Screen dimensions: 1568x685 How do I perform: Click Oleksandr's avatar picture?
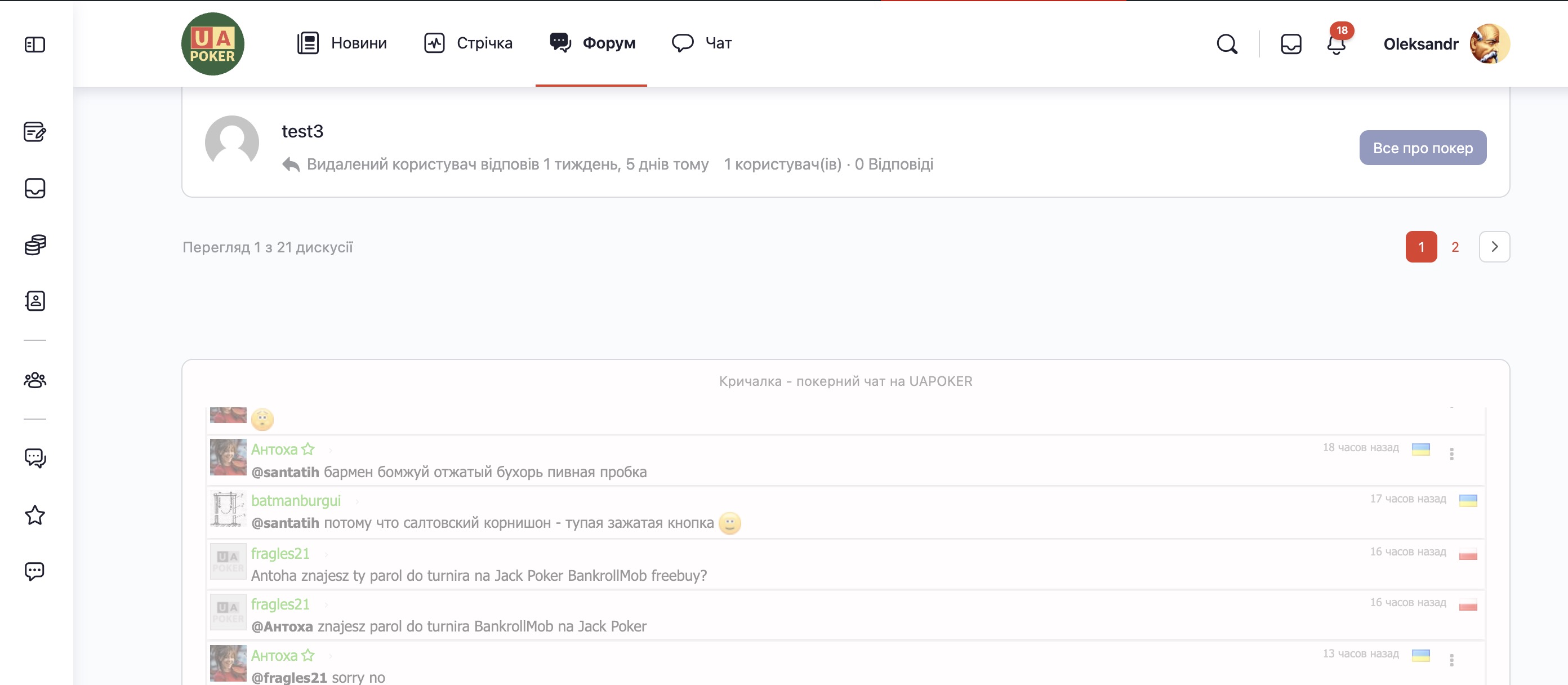click(x=1489, y=44)
